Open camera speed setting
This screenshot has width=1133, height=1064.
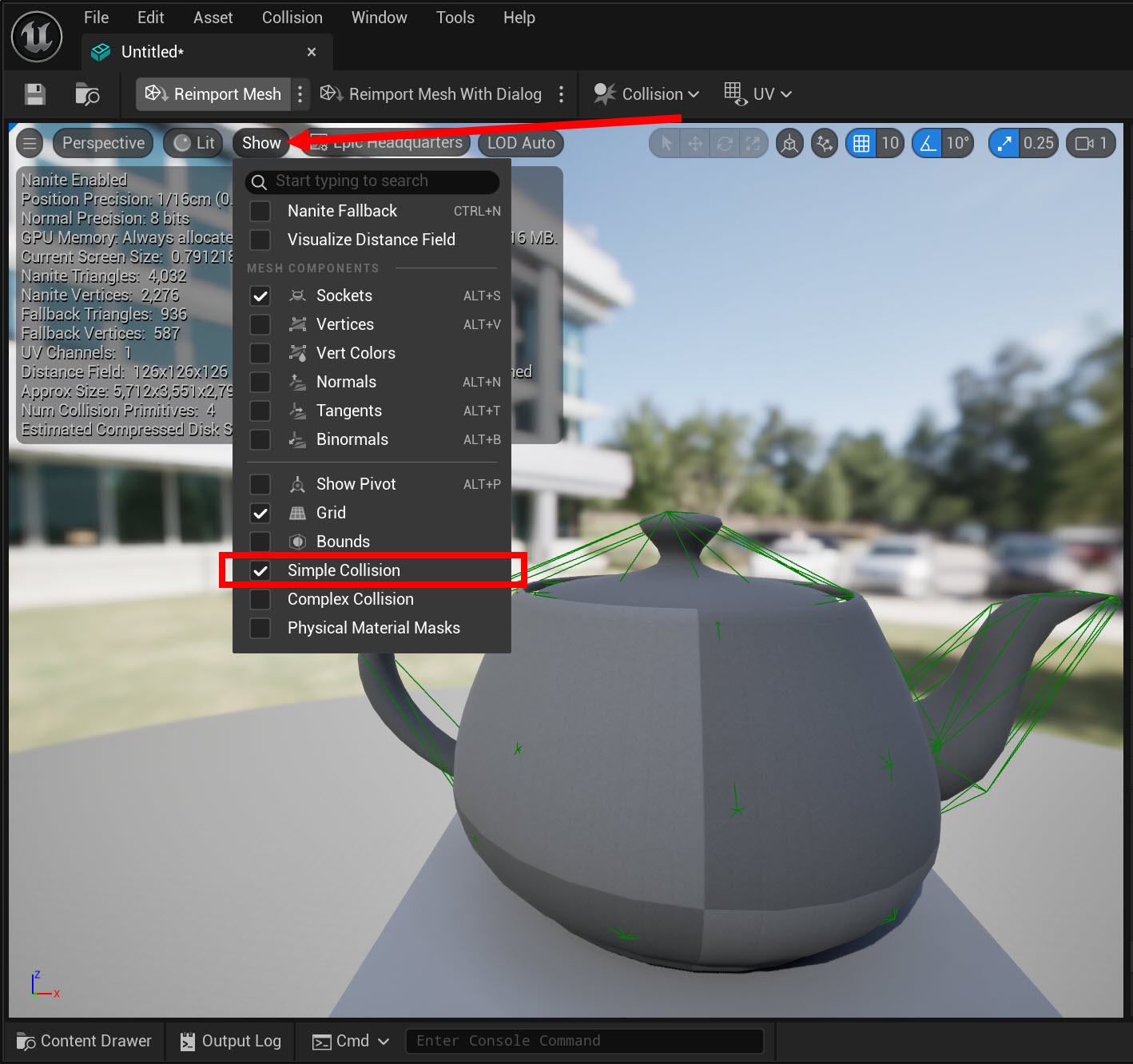(1091, 143)
